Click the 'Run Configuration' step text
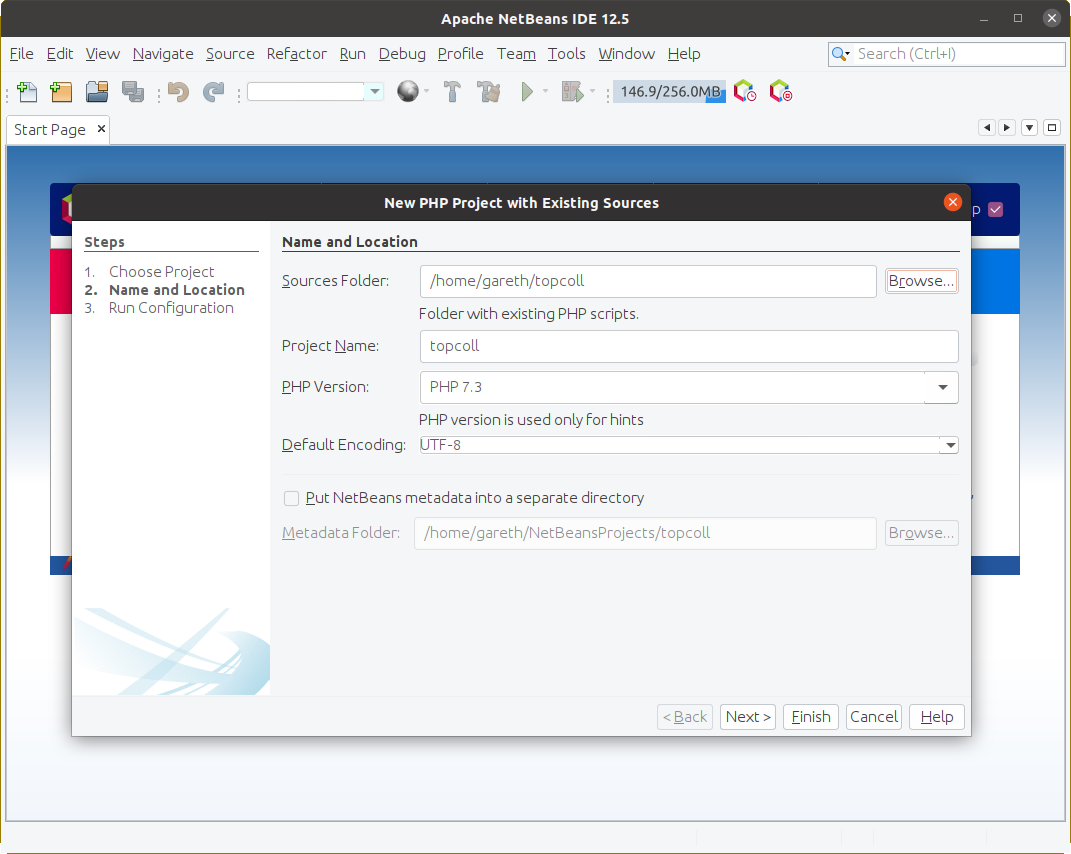The height and width of the screenshot is (854, 1071). [171, 308]
